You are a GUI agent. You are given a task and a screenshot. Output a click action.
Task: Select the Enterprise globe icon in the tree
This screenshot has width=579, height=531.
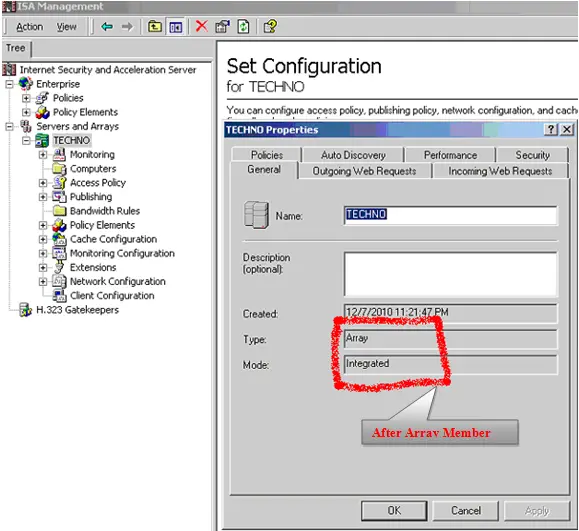(25, 84)
